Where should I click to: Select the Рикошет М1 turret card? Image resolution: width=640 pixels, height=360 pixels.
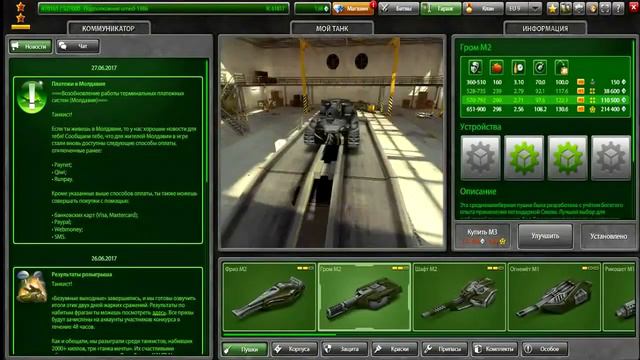click(619, 297)
